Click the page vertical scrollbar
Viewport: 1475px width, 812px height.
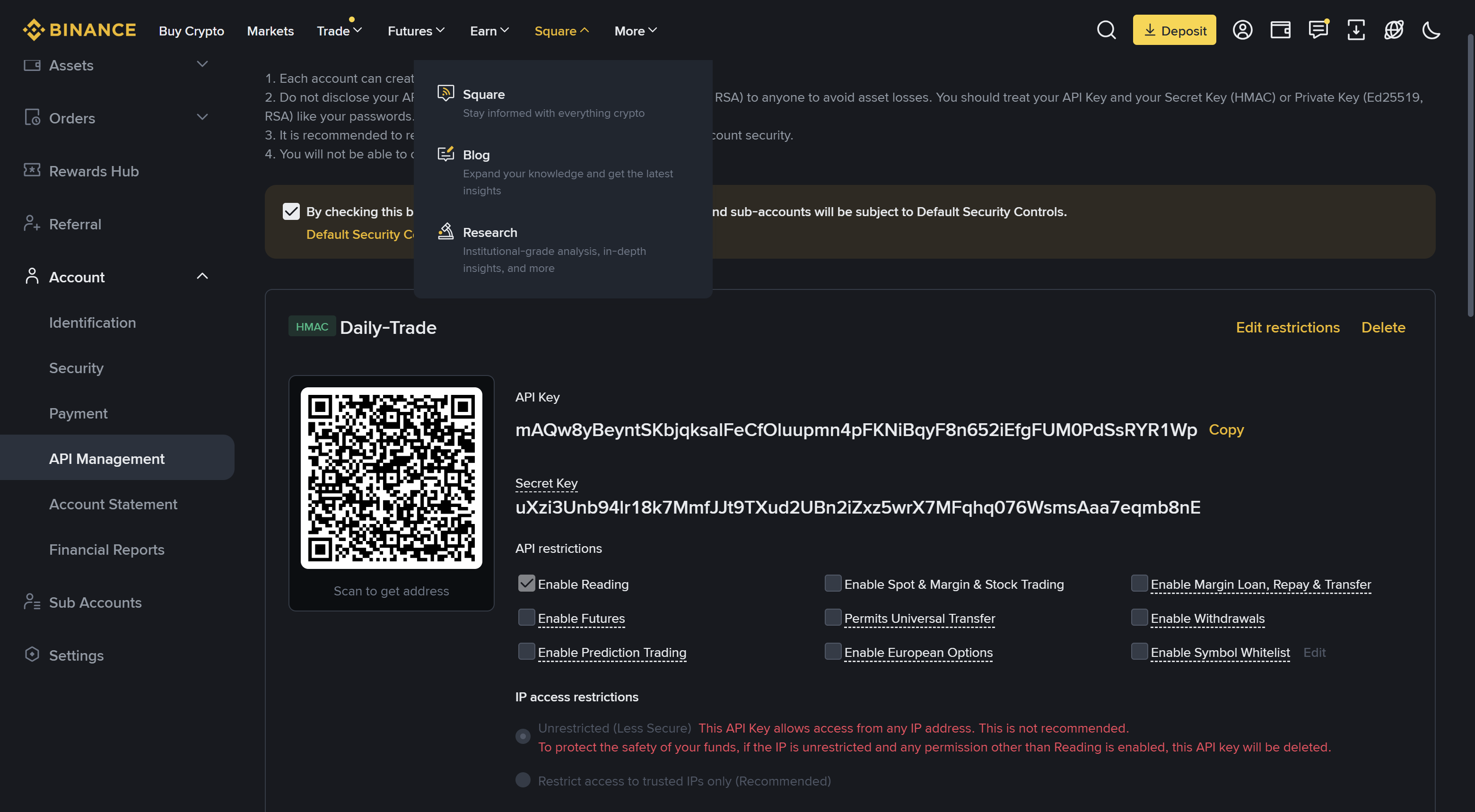[1470, 175]
